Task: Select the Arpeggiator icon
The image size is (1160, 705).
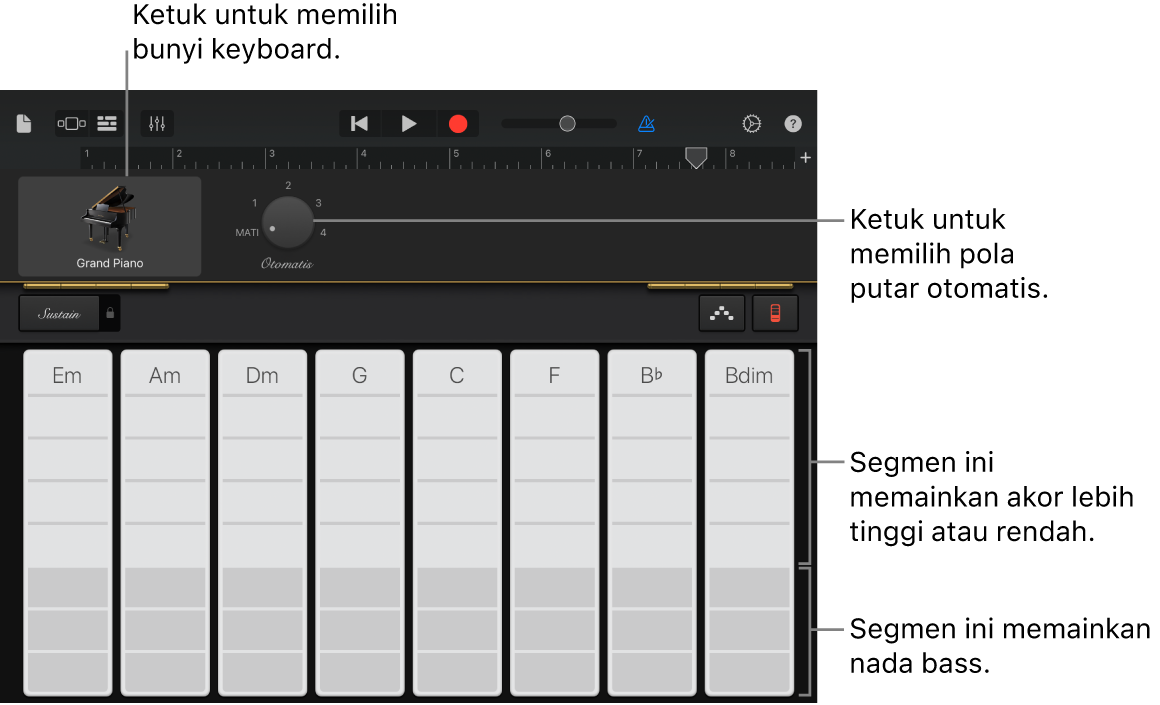Action: tap(722, 312)
